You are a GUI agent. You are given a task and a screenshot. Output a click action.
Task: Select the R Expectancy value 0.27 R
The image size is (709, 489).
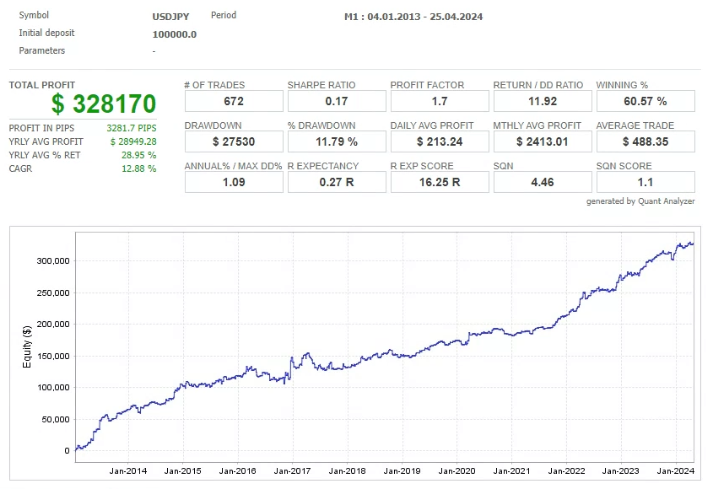[x=335, y=183]
